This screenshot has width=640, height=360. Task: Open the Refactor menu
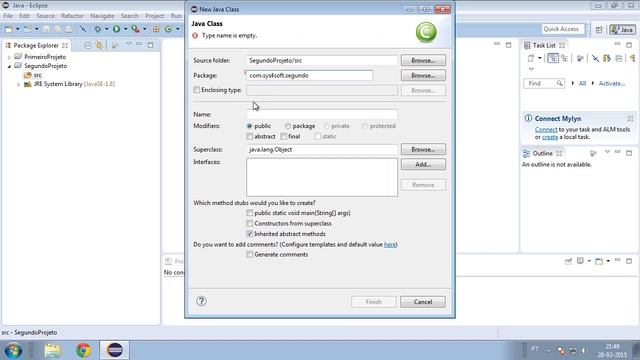[x=72, y=16]
